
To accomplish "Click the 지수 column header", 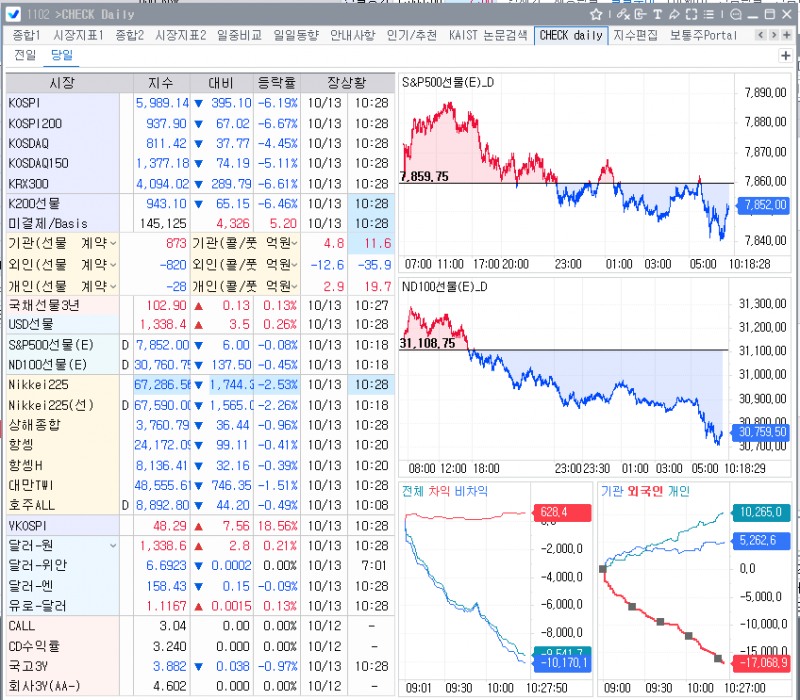I will coord(162,83).
